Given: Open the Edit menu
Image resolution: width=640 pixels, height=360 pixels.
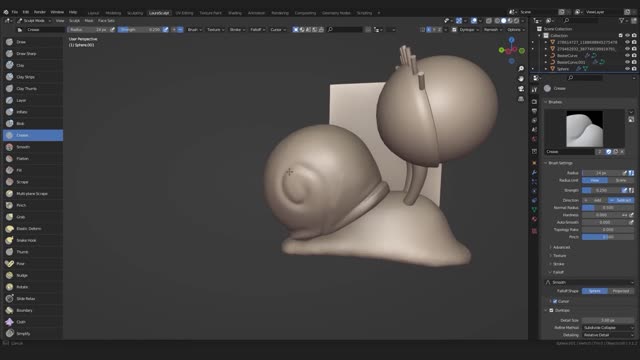Looking at the screenshot, I should click(26, 12).
